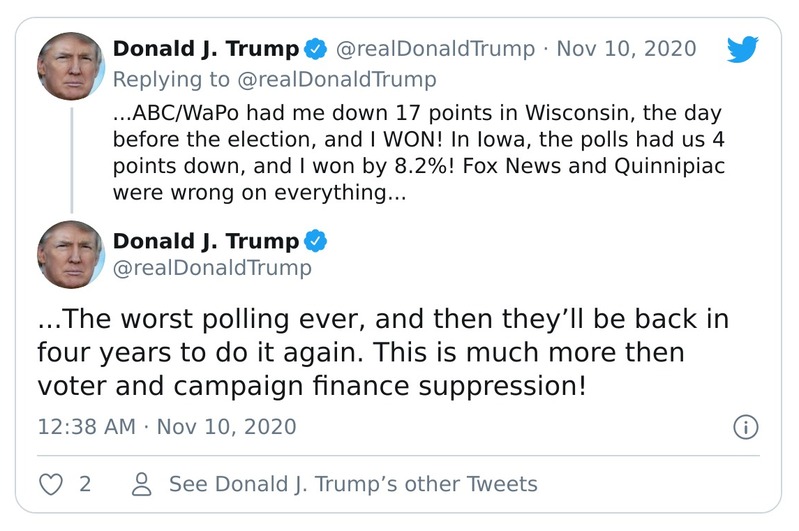Open the profile avatar of the top tweet
Image resolution: width=799 pixels, height=531 pixels.
pos(71,65)
